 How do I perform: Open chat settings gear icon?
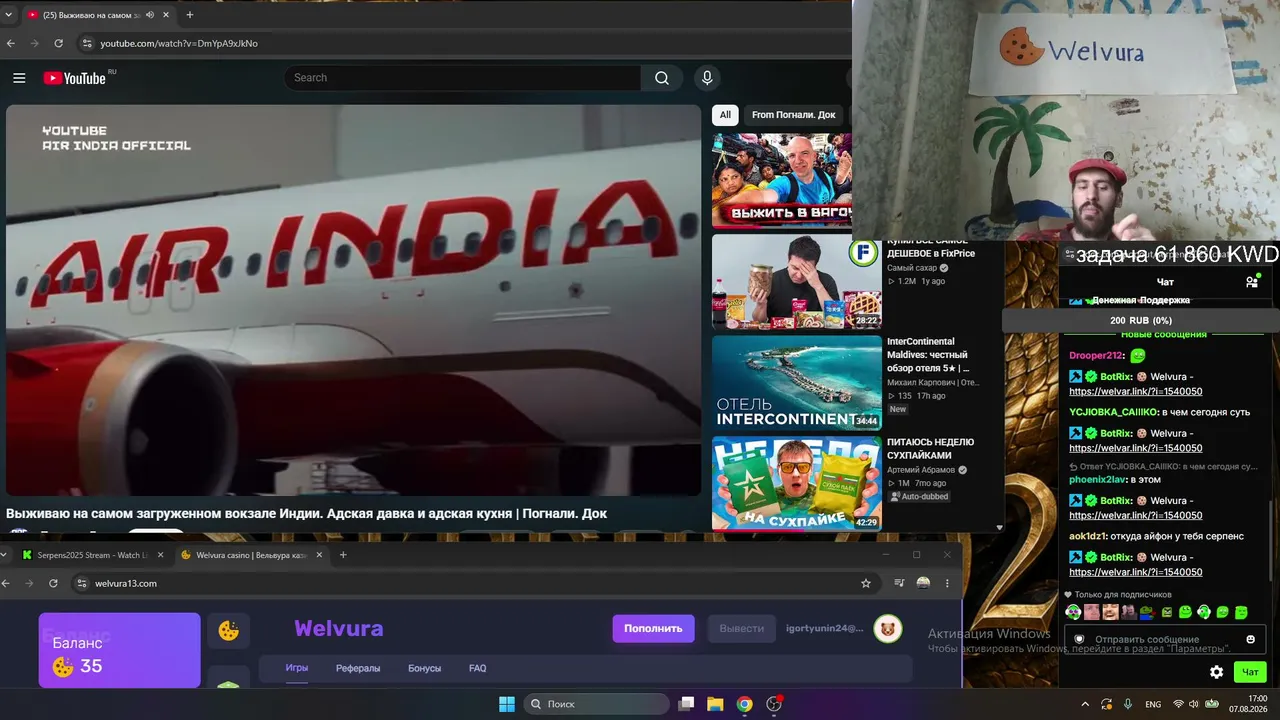pyautogui.click(x=1216, y=672)
